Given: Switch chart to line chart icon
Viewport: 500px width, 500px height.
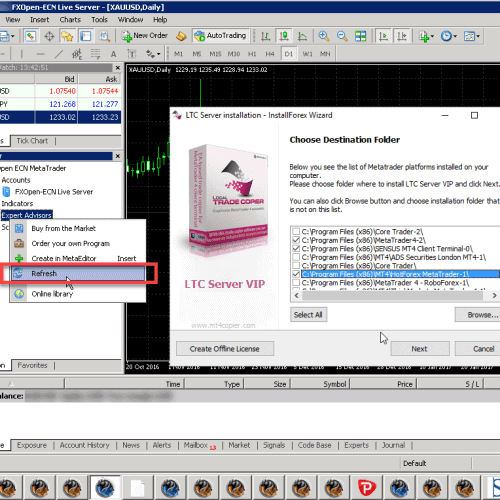Looking at the screenshot, I should point(302,36).
